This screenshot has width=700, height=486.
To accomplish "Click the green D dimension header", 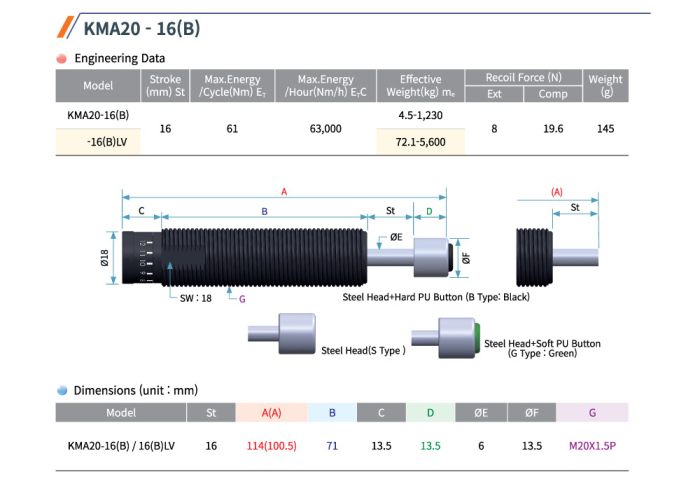I will click(x=430, y=412).
